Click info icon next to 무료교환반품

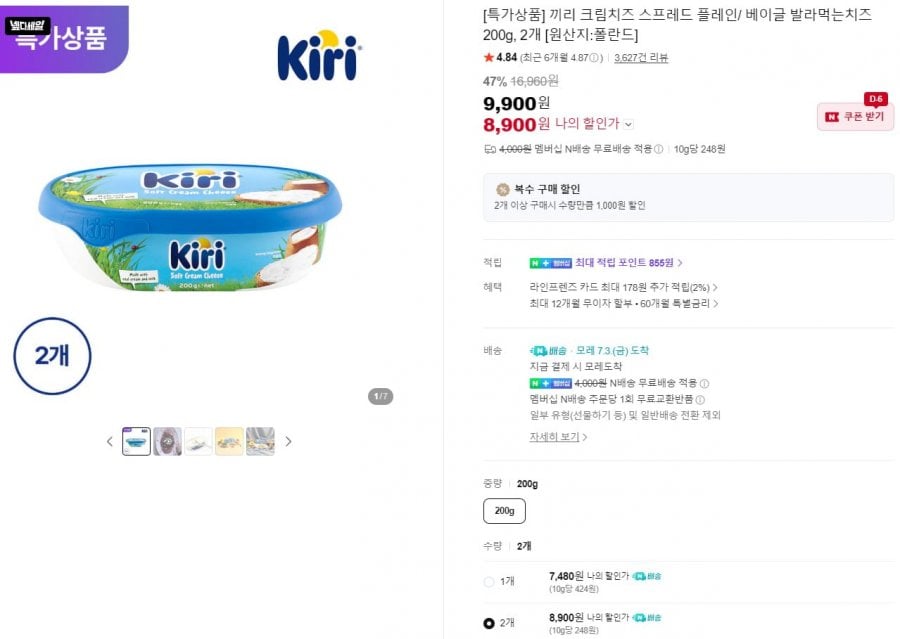tap(700, 399)
